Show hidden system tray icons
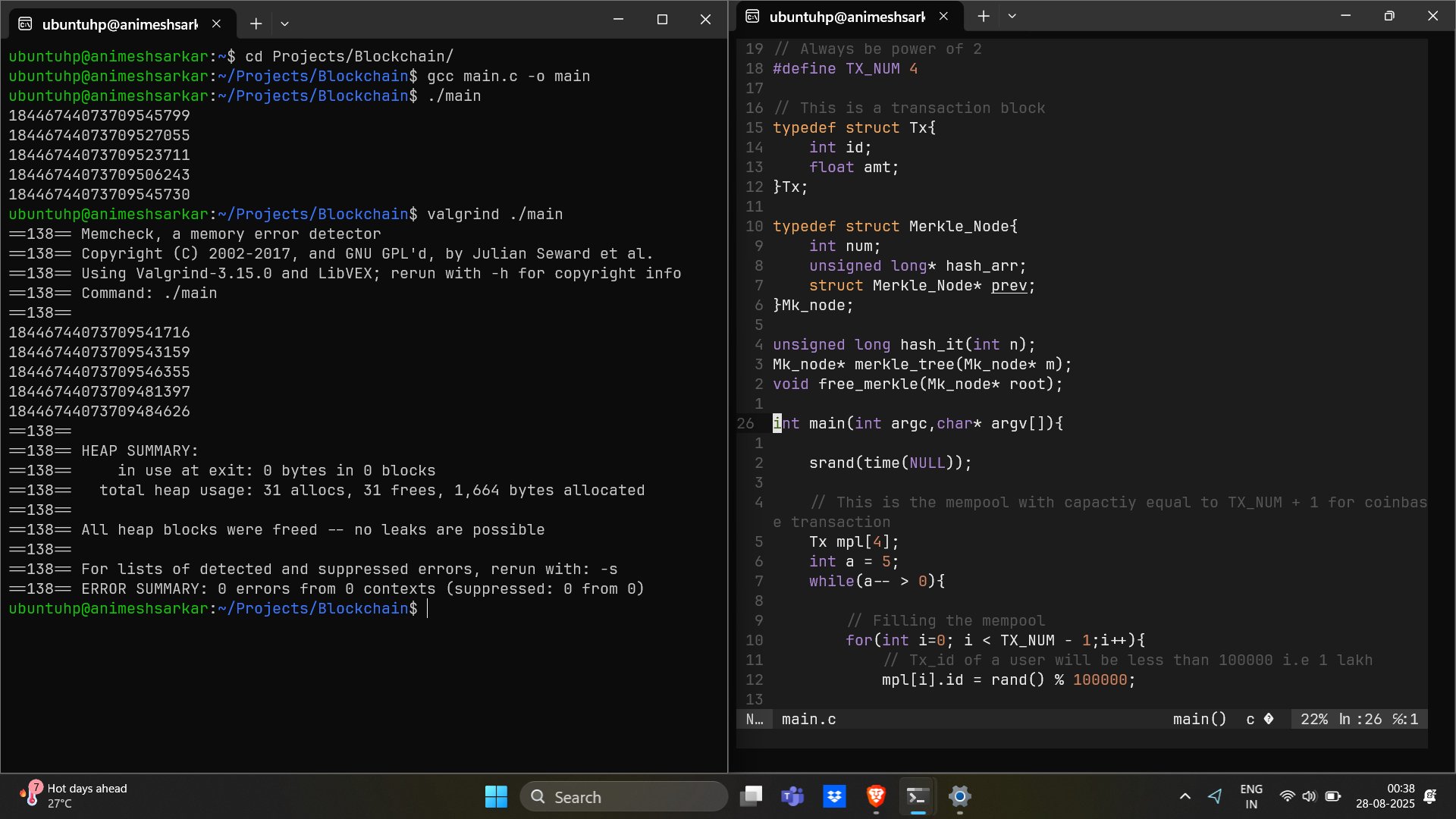Viewport: 1456px width, 819px height. tap(1185, 796)
